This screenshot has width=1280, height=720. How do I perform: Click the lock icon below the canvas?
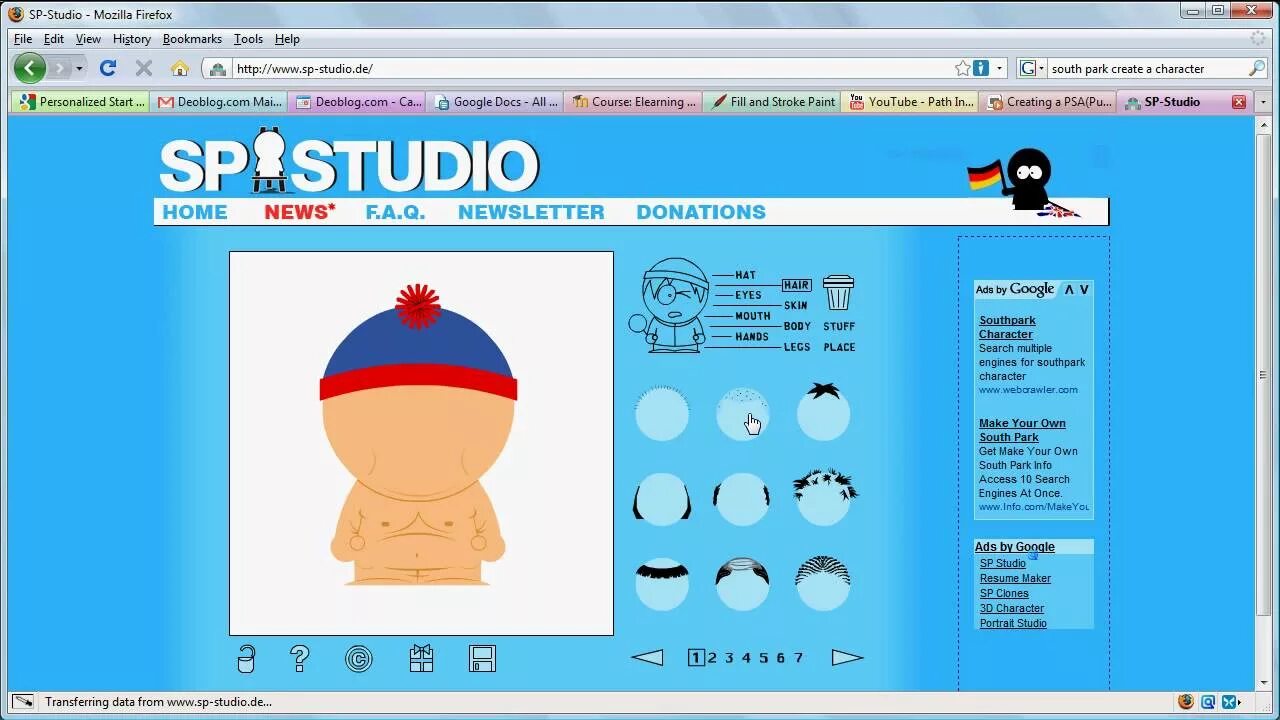246,658
